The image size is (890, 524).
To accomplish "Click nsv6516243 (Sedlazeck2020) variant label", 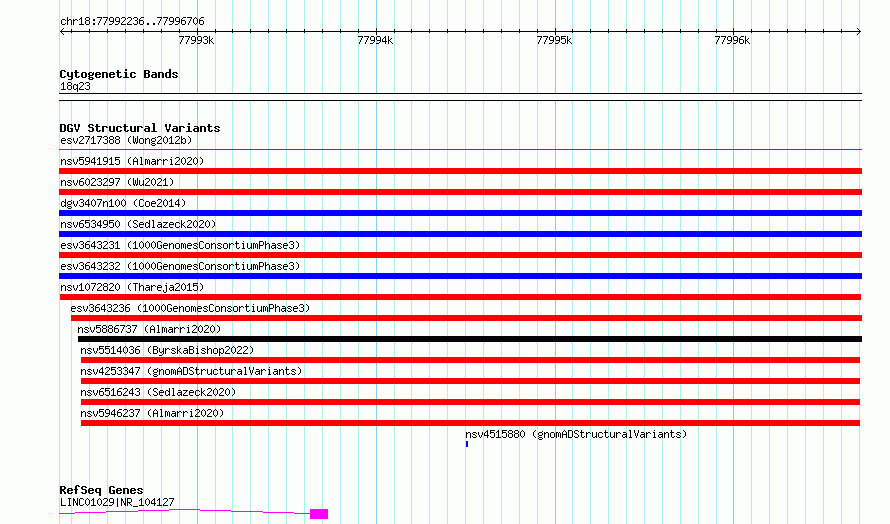I will (158, 392).
